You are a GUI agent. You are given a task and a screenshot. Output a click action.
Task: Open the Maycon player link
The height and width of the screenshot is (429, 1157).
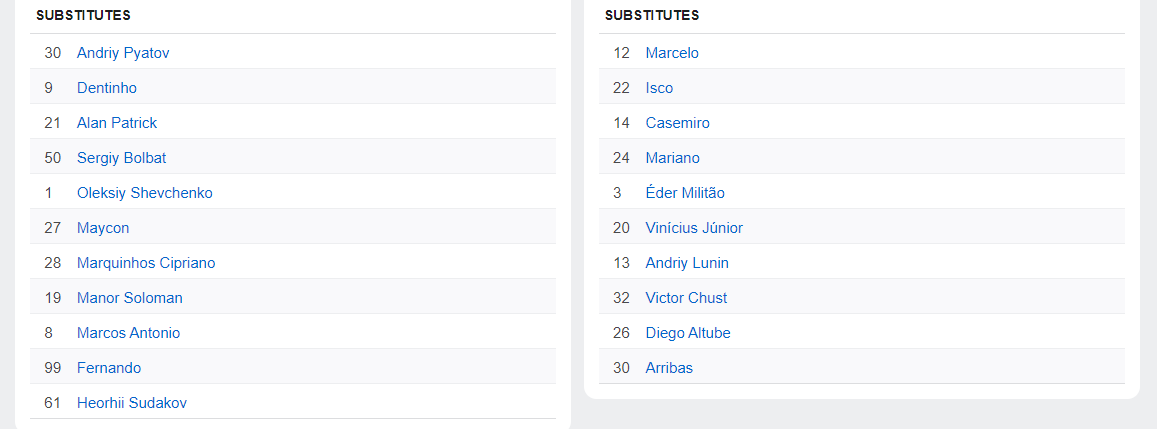point(103,228)
